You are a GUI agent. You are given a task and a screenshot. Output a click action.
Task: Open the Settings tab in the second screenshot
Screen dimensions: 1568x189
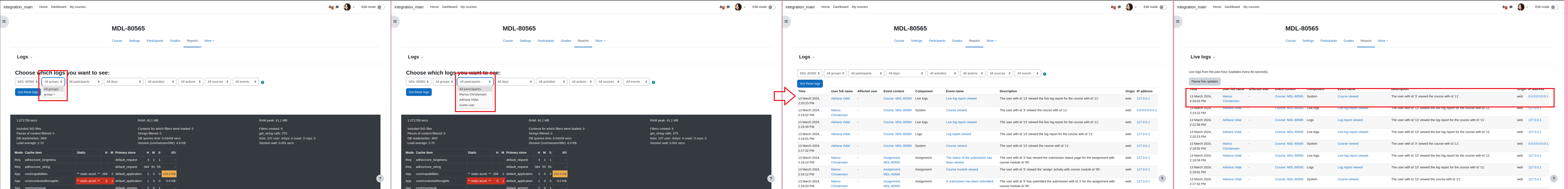525,41
